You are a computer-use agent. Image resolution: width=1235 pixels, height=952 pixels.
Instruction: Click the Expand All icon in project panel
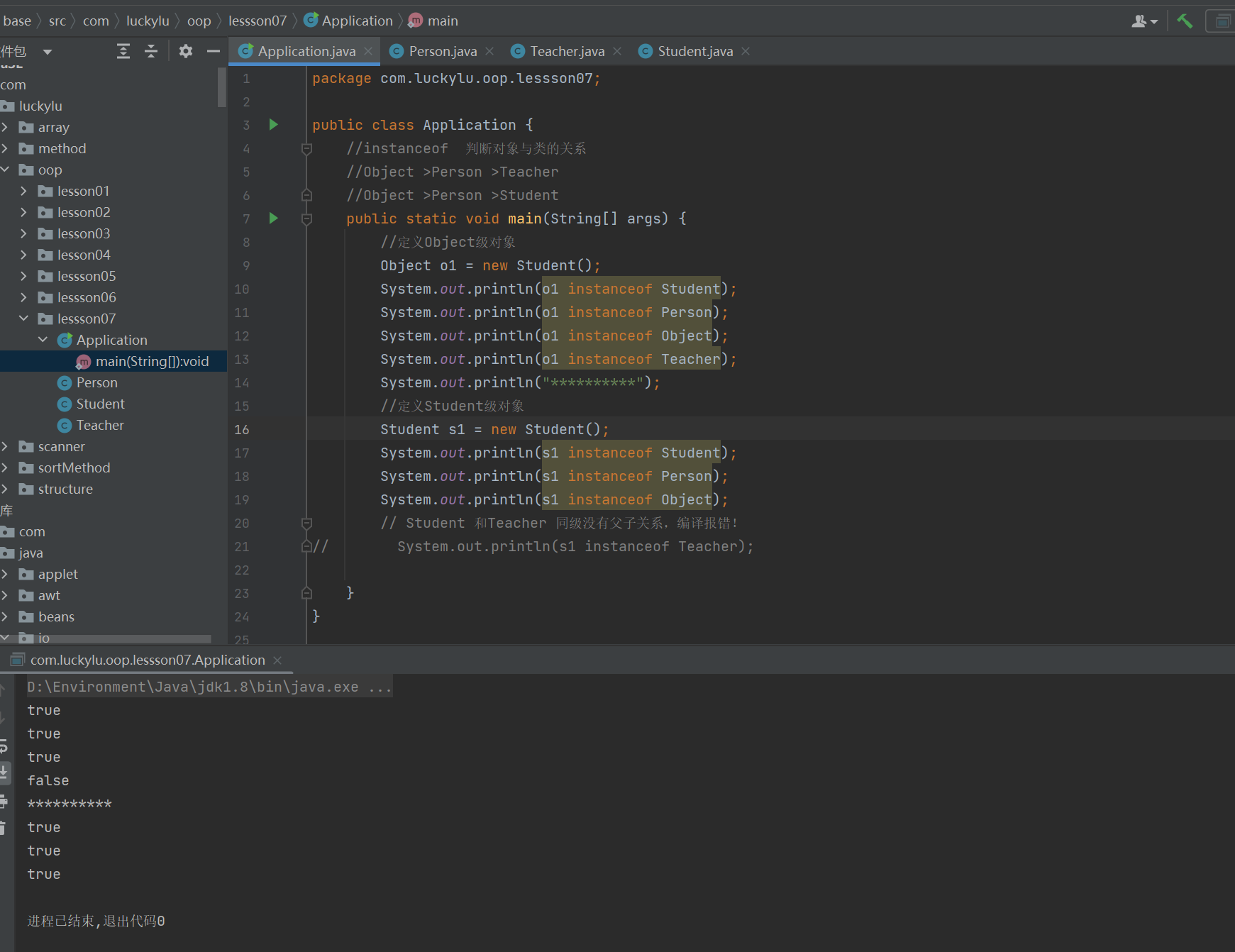pos(123,51)
